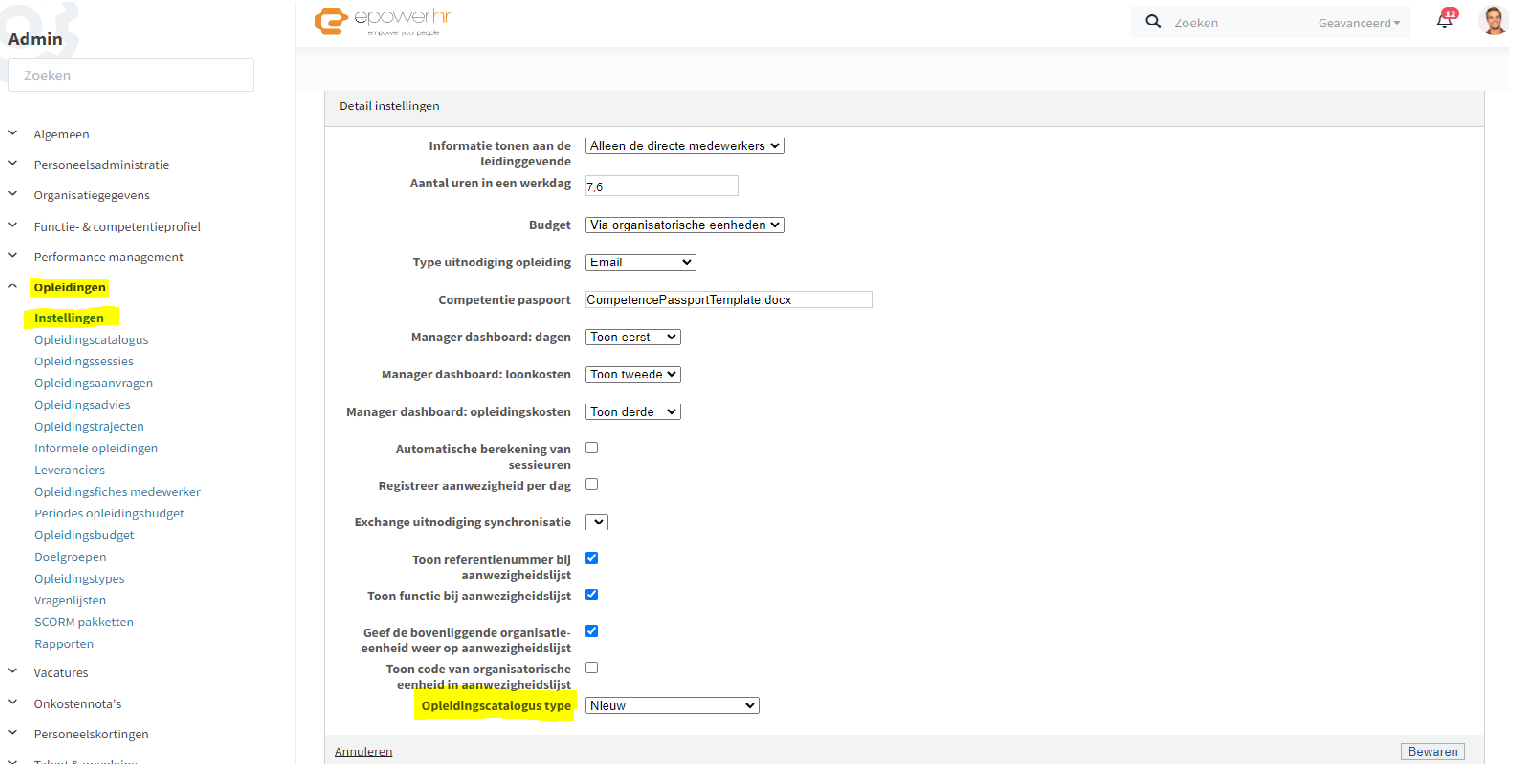
Task: Open the Geavanceerd search dropdown
Action: [x=1359, y=22]
